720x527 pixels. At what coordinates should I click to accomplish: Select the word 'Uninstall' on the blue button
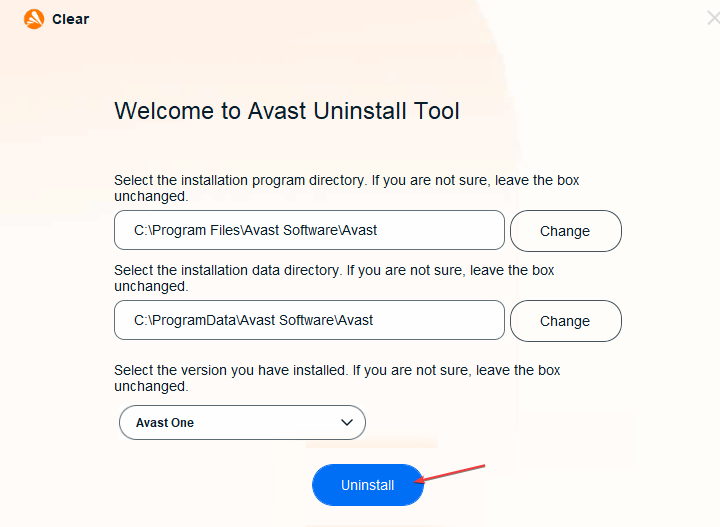(x=367, y=485)
